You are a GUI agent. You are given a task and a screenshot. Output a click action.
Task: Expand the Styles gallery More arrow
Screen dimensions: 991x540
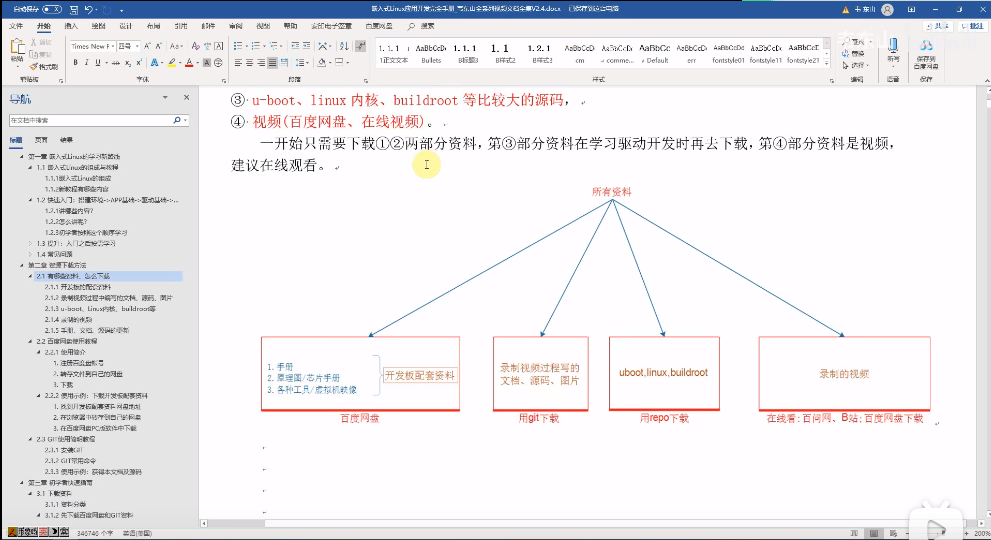pyautogui.click(x=827, y=63)
